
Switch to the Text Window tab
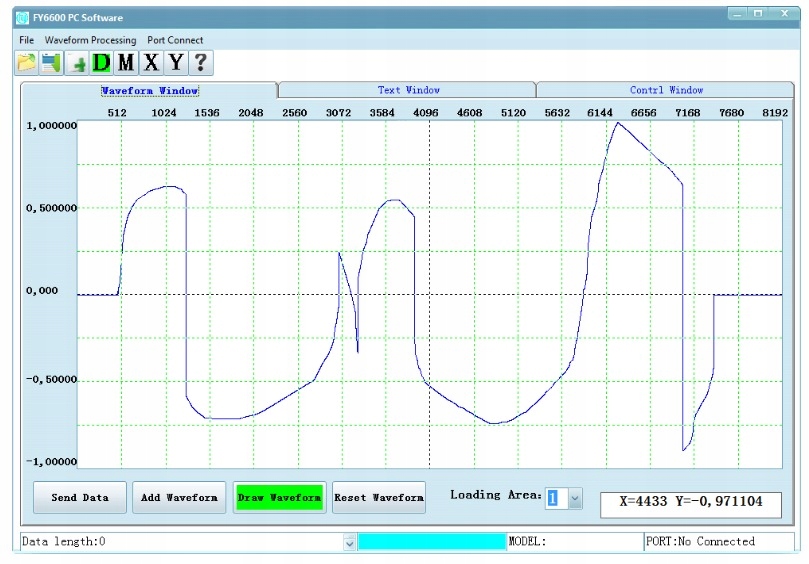(x=408, y=90)
